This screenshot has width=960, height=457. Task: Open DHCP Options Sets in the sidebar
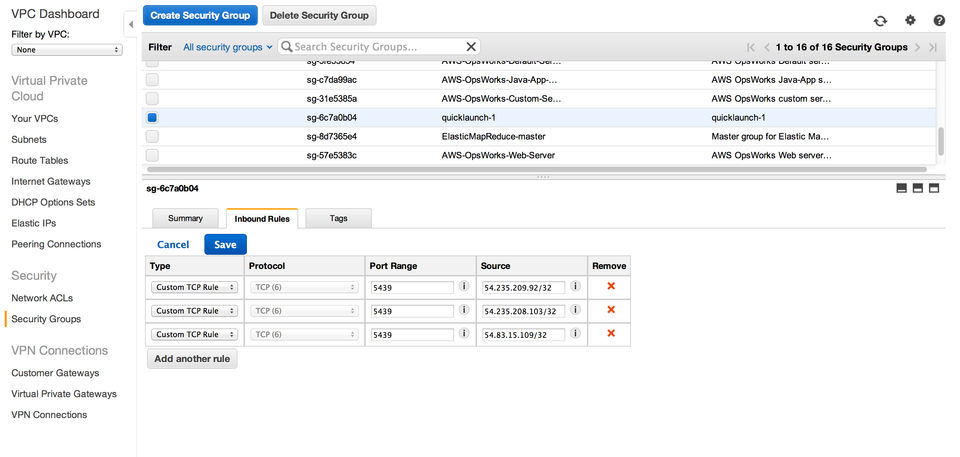(x=53, y=202)
